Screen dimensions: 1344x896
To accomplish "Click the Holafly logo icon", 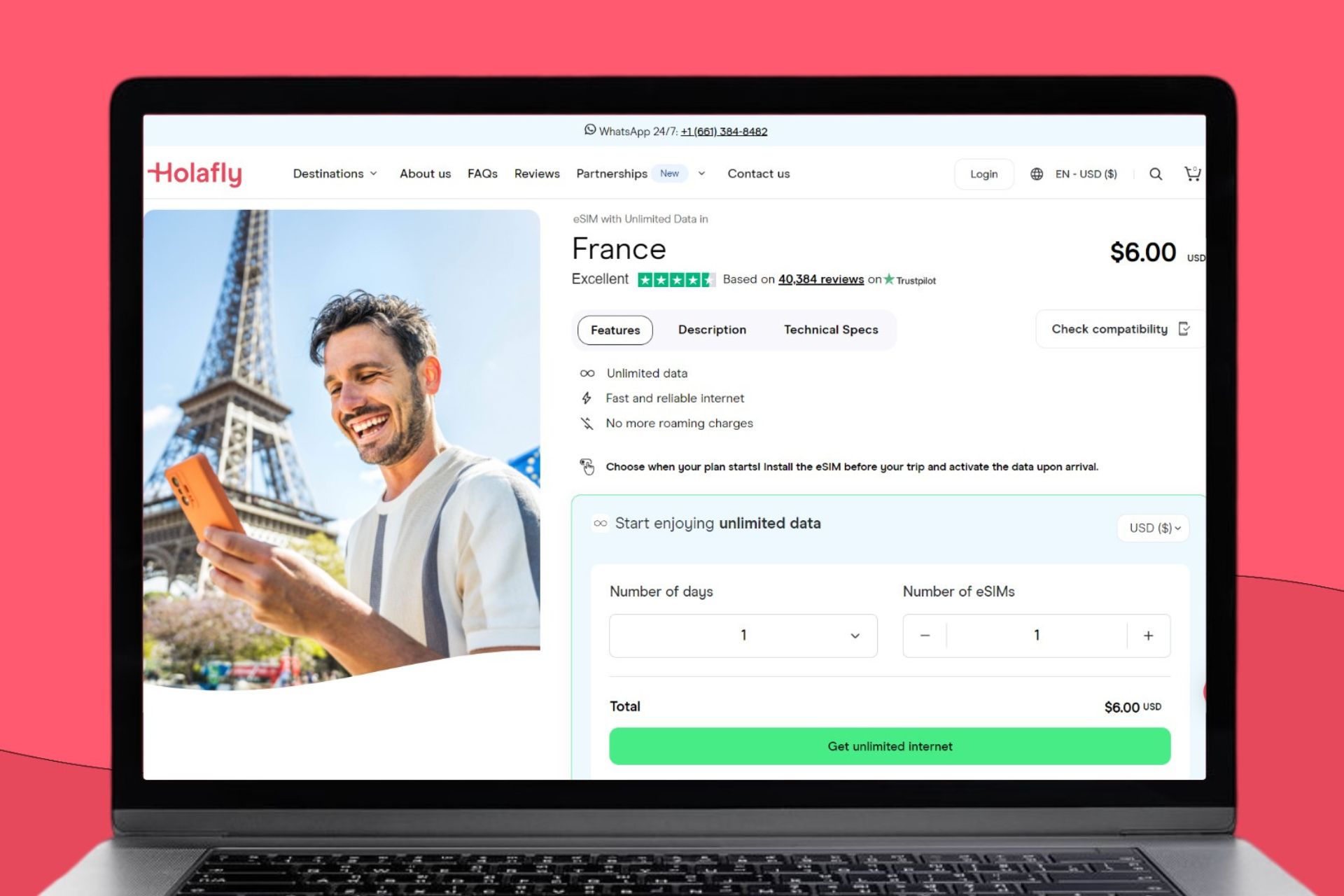I will tap(197, 172).
